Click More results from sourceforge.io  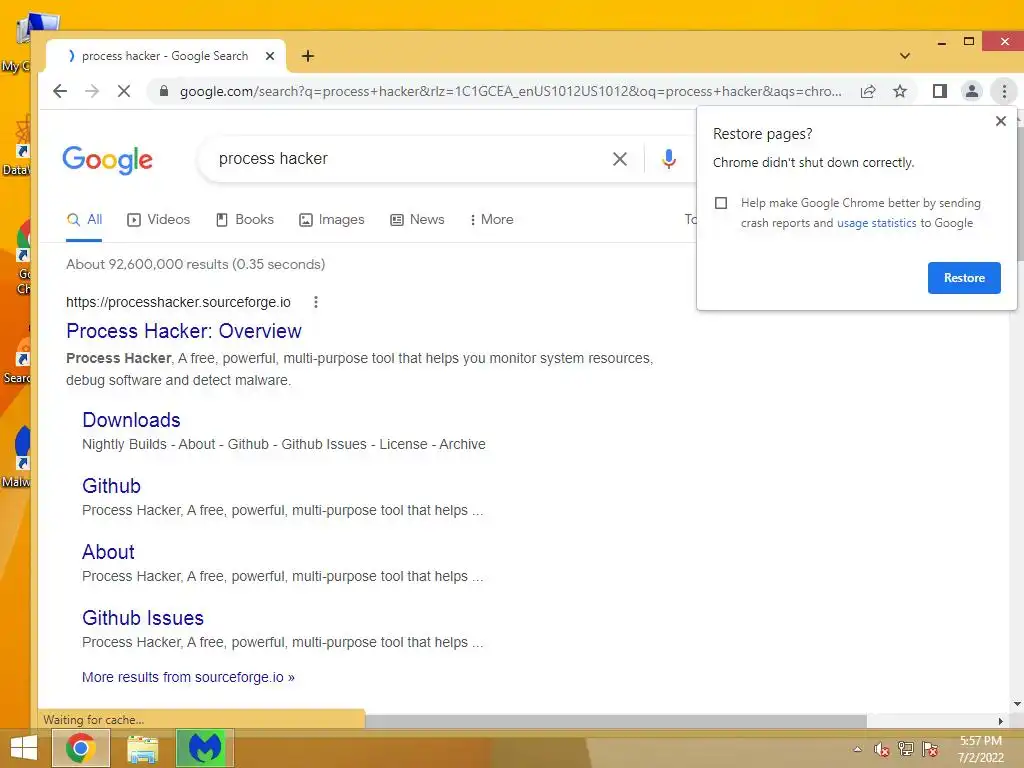click(188, 677)
